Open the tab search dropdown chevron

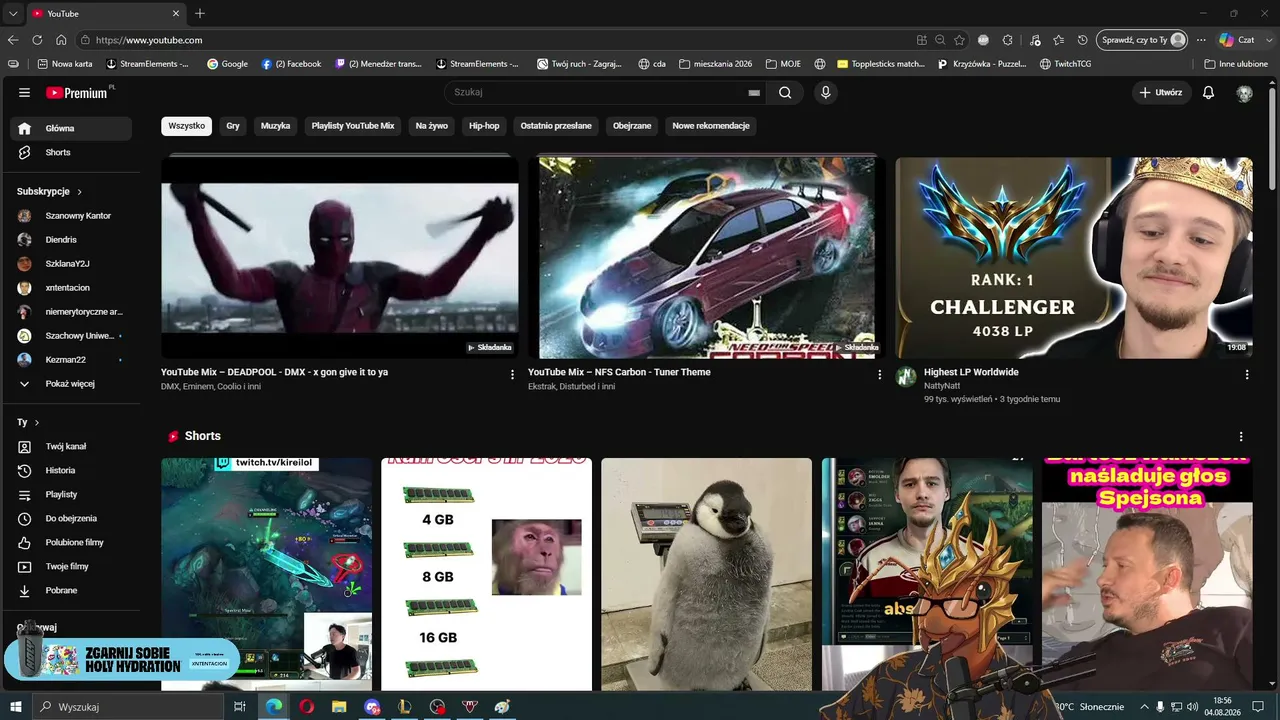[12, 13]
